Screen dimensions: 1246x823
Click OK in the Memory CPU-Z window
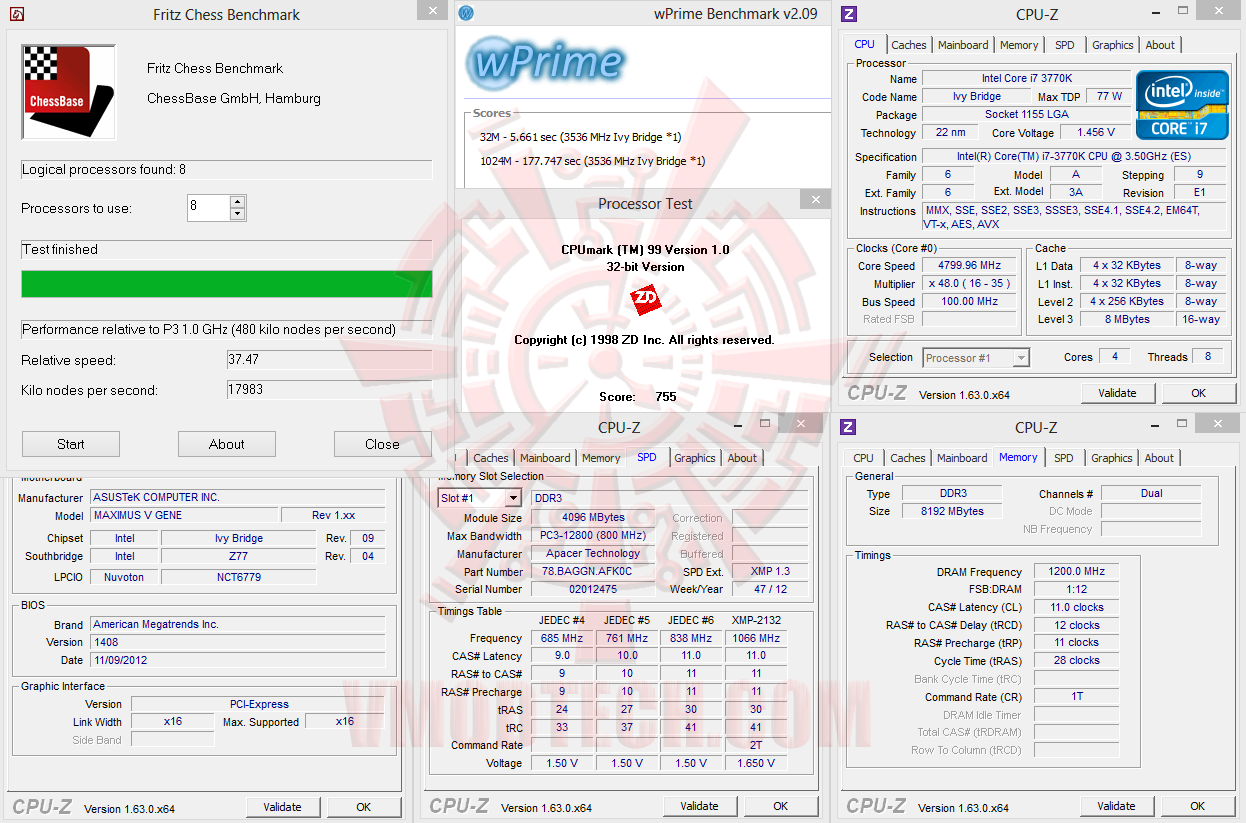(x=1197, y=806)
